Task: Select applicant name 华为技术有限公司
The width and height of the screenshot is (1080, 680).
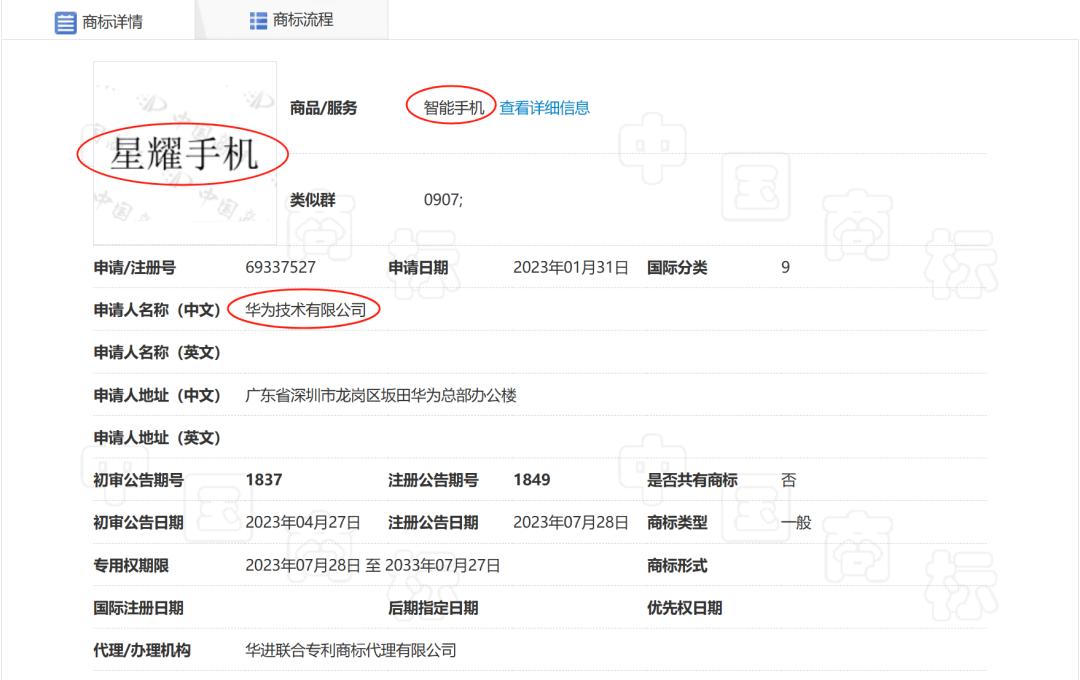Action: pyautogui.click(x=305, y=310)
